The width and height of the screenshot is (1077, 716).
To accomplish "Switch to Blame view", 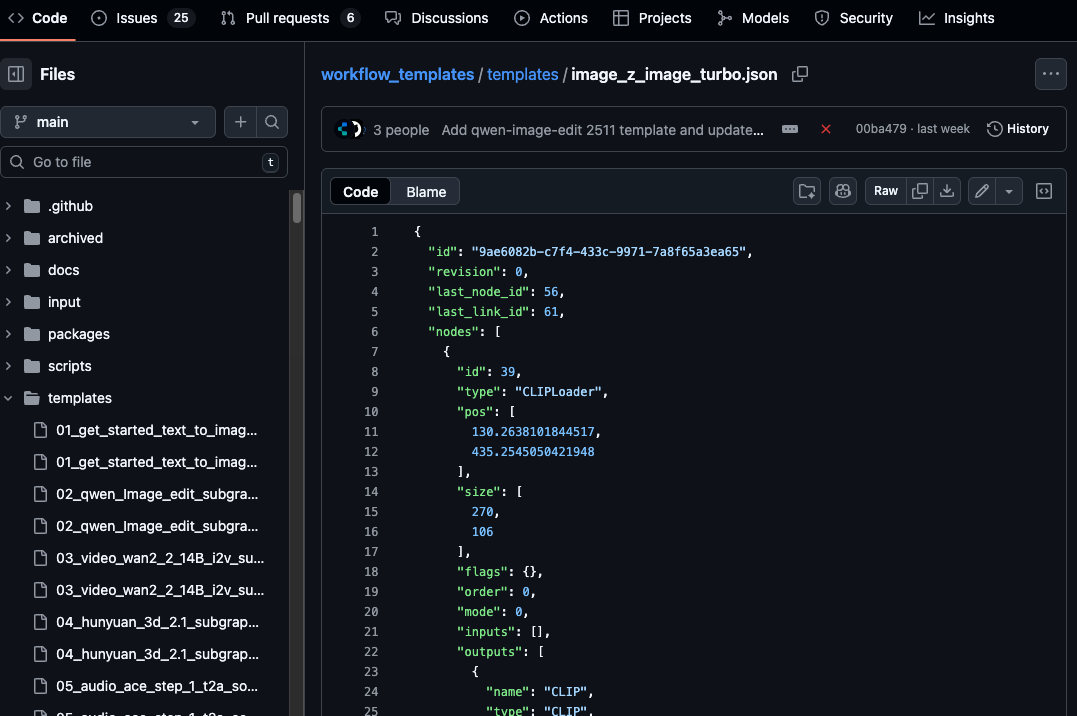I will 426,192.
